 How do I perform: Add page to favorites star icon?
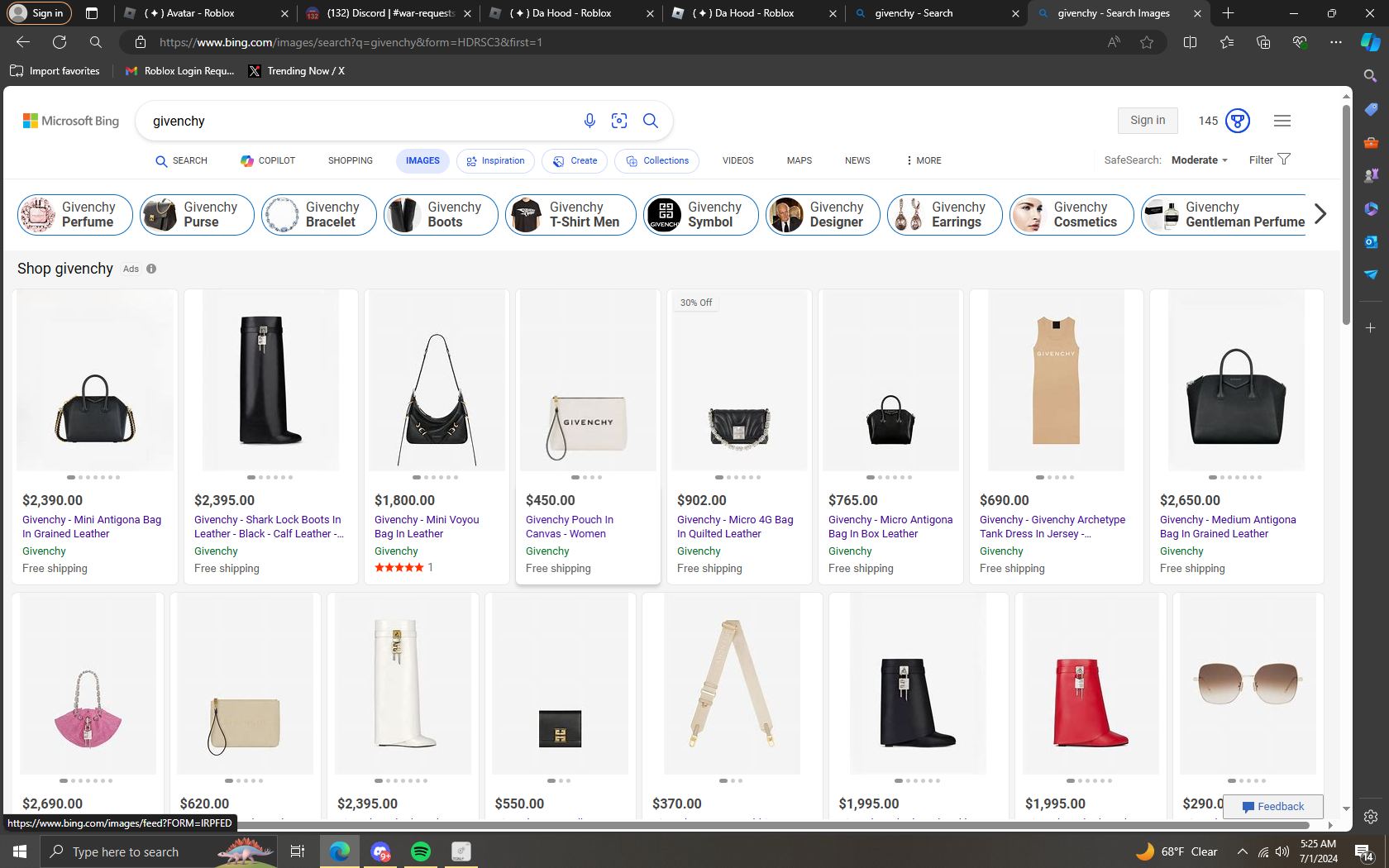(1147, 42)
